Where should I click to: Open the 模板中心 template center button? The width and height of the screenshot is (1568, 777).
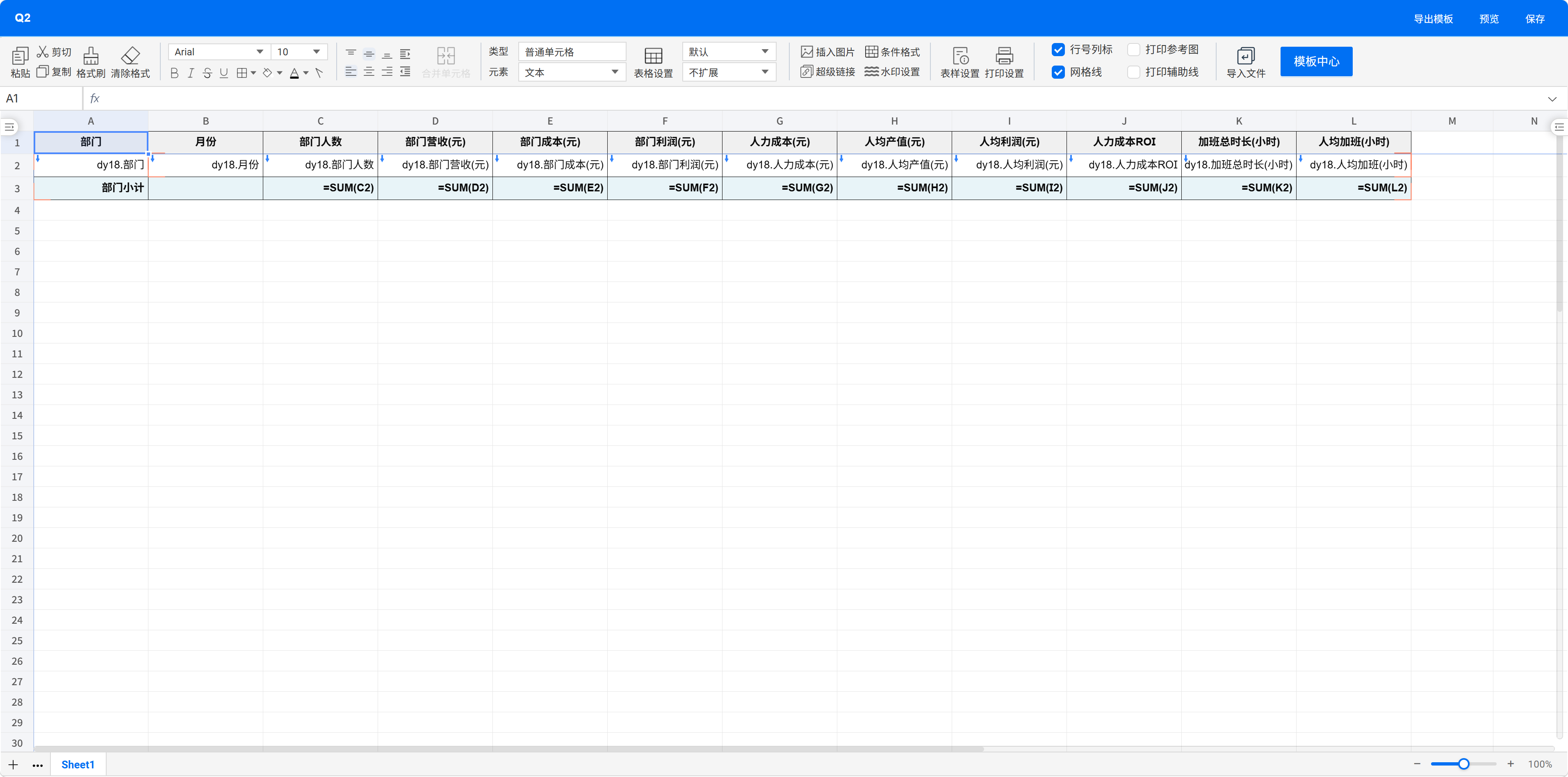click(x=1316, y=61)
